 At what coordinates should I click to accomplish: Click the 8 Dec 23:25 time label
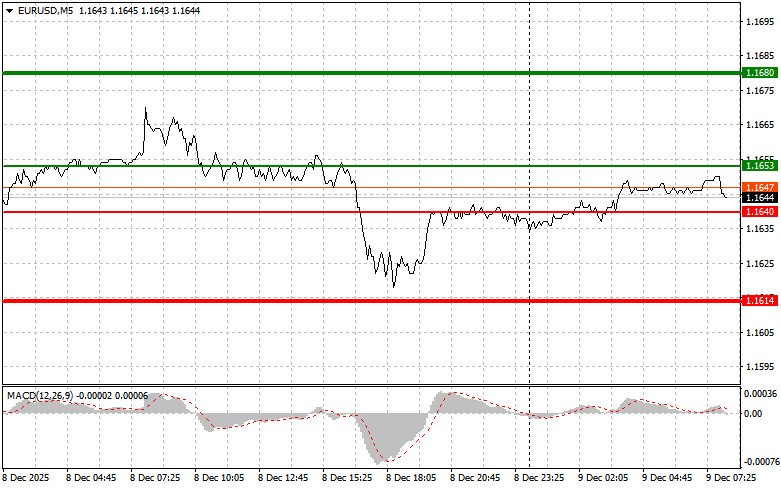click(539, 478)
